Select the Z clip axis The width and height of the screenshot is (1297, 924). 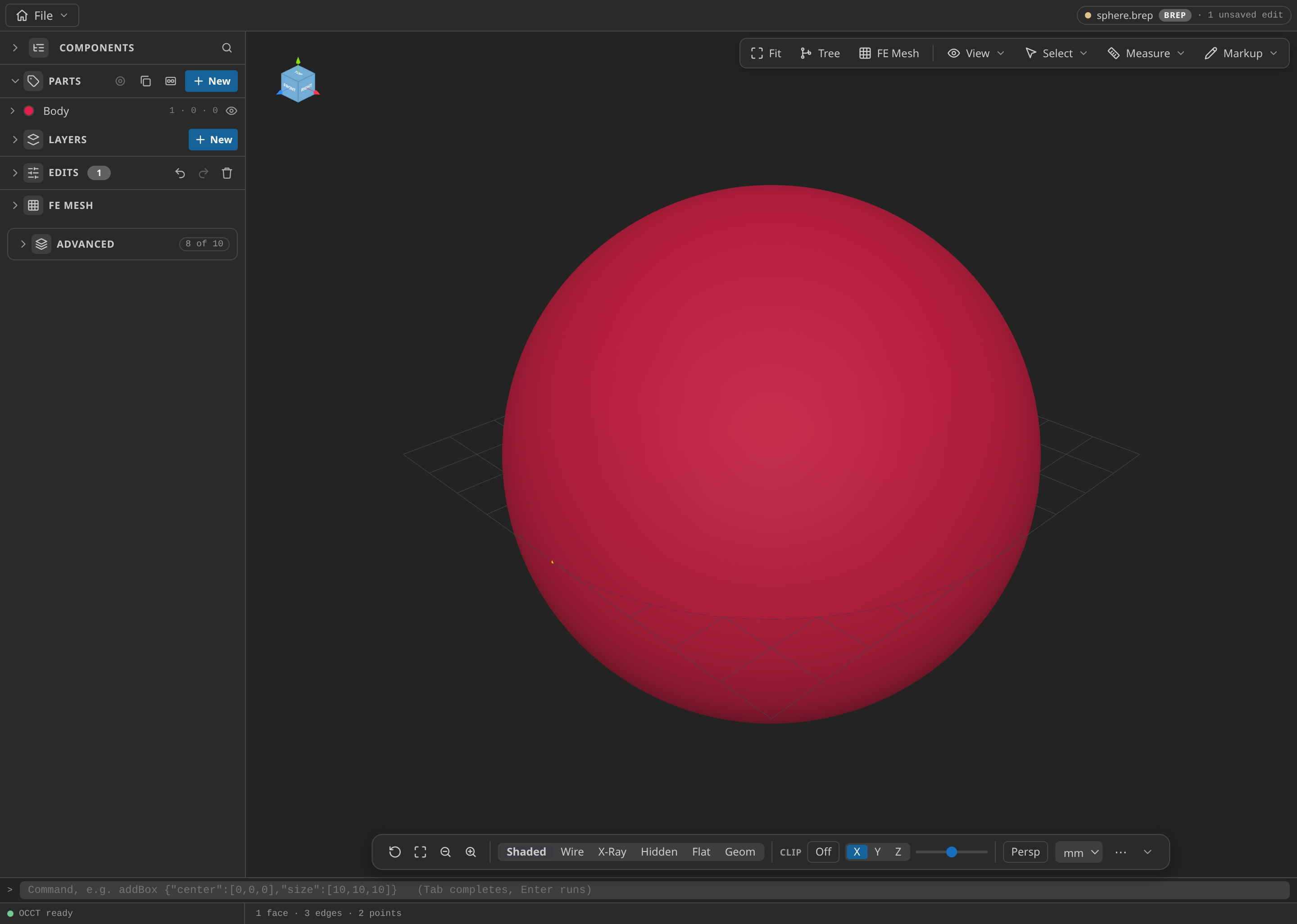[898, 852]
